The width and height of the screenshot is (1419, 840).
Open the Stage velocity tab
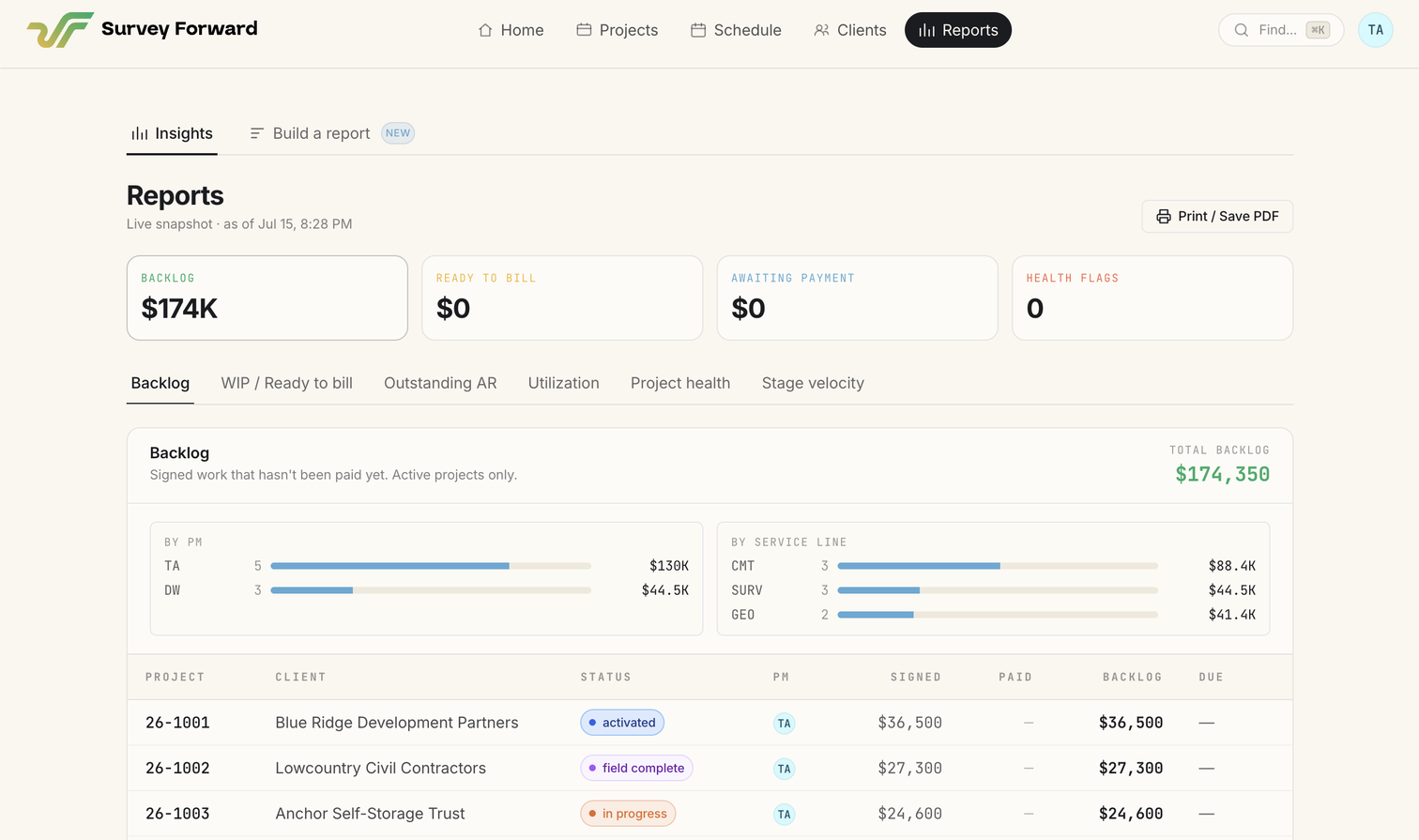[813, 383]
